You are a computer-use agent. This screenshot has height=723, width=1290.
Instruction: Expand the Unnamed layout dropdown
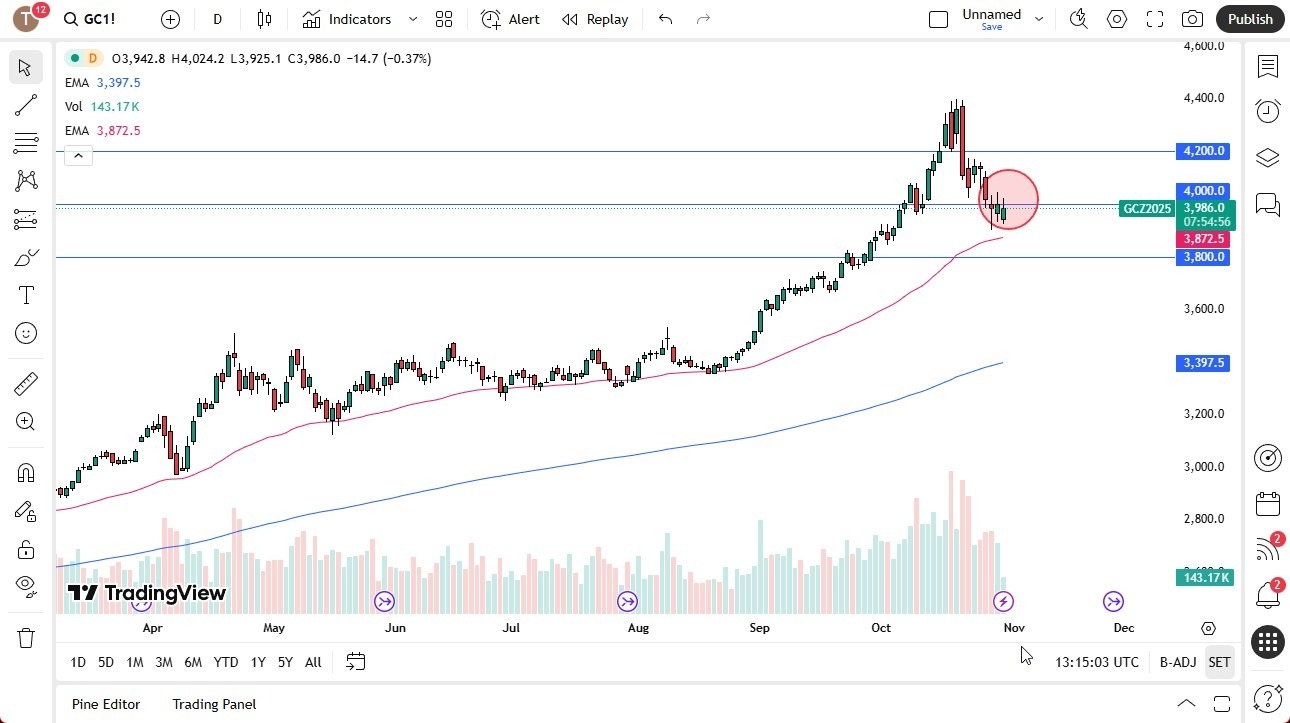(x=1039, y=18)
